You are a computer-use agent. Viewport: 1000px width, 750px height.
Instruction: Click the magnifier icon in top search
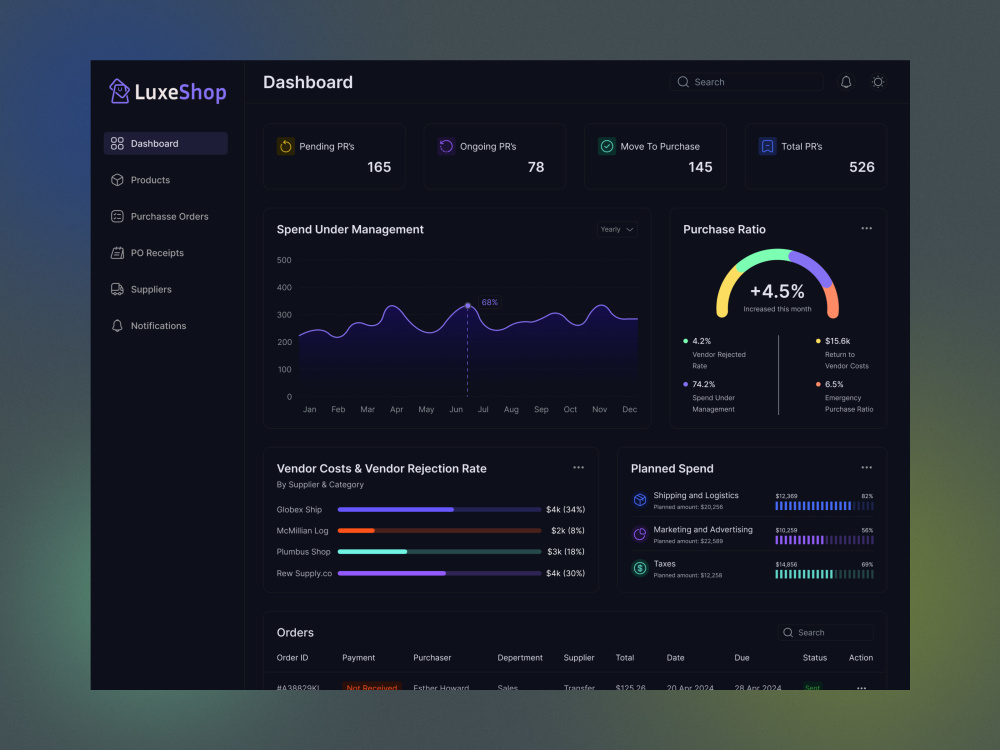pos(683,82)
